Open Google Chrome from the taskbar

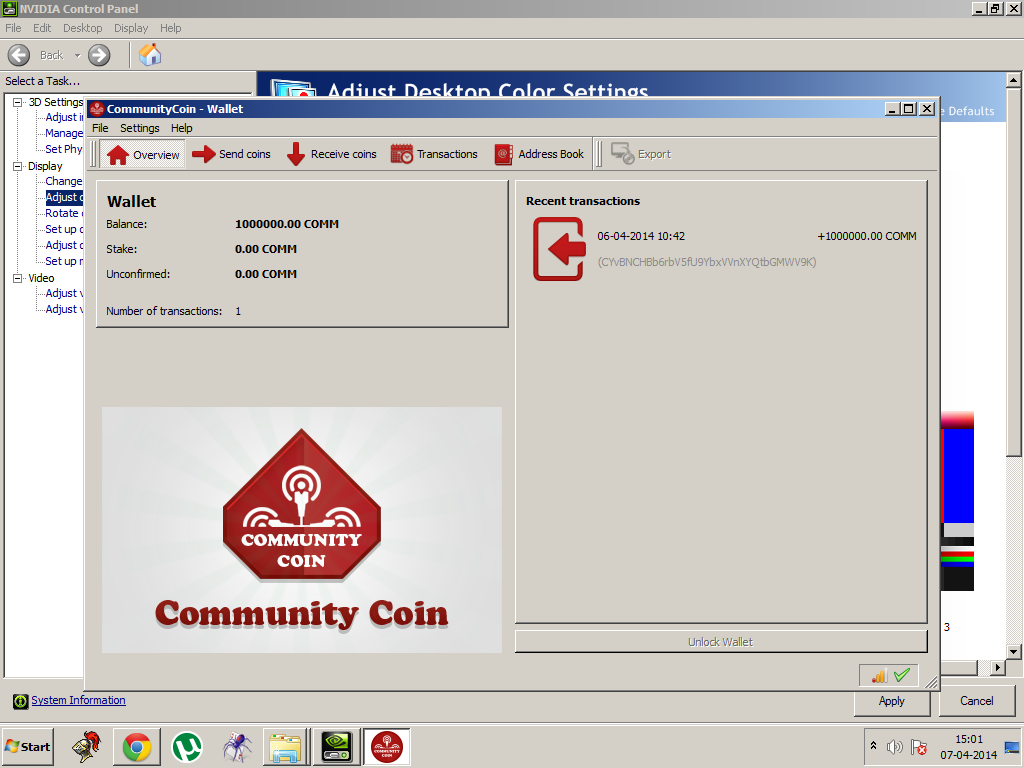pyautogui.click(x=136, y=747)
